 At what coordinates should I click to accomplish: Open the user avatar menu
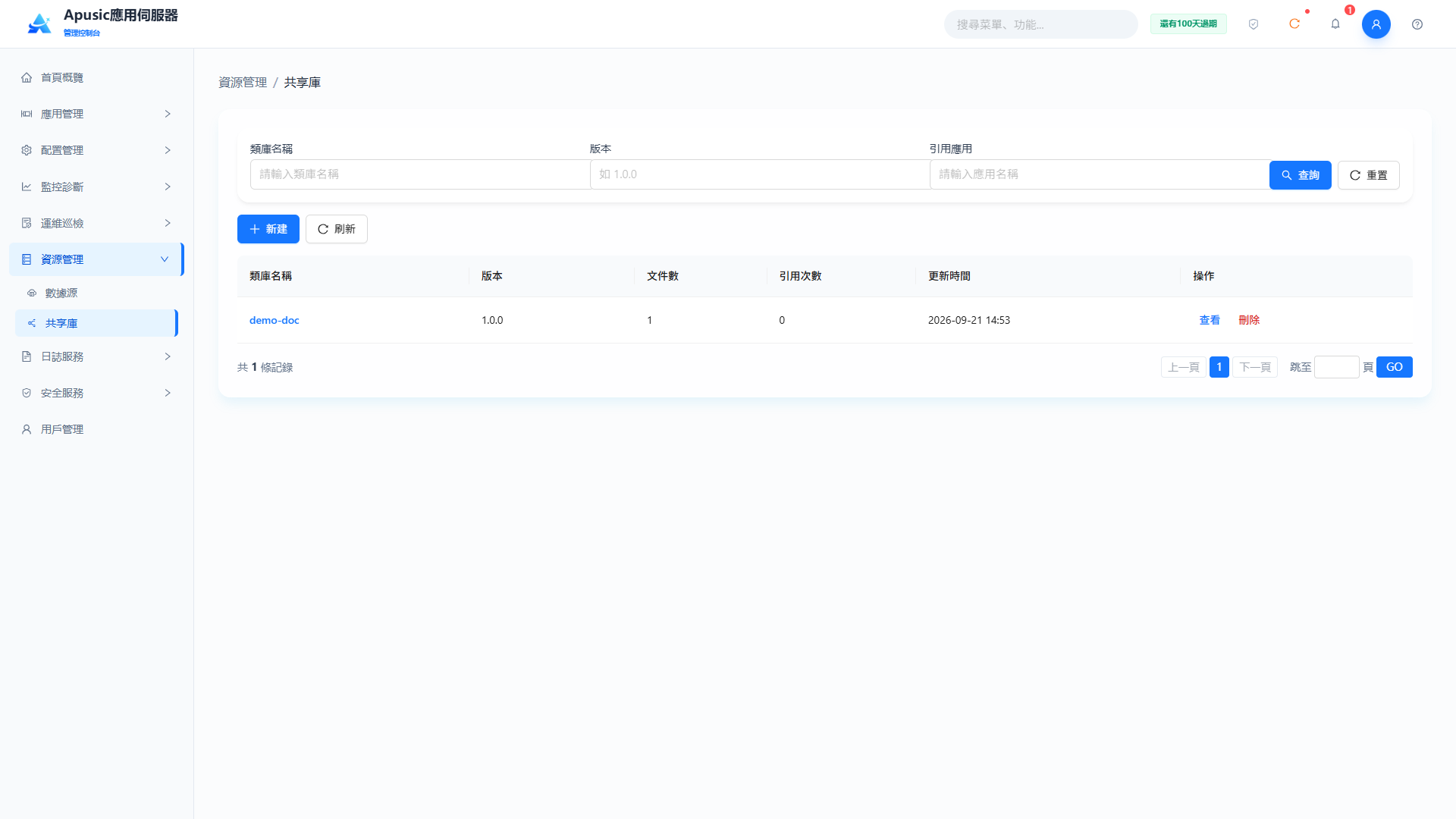click(x=1376, y=24)
